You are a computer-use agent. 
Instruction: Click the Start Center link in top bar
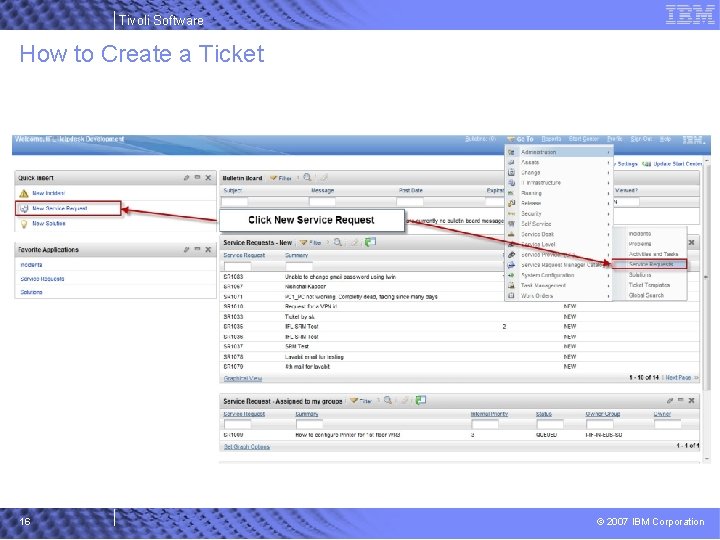584,139
